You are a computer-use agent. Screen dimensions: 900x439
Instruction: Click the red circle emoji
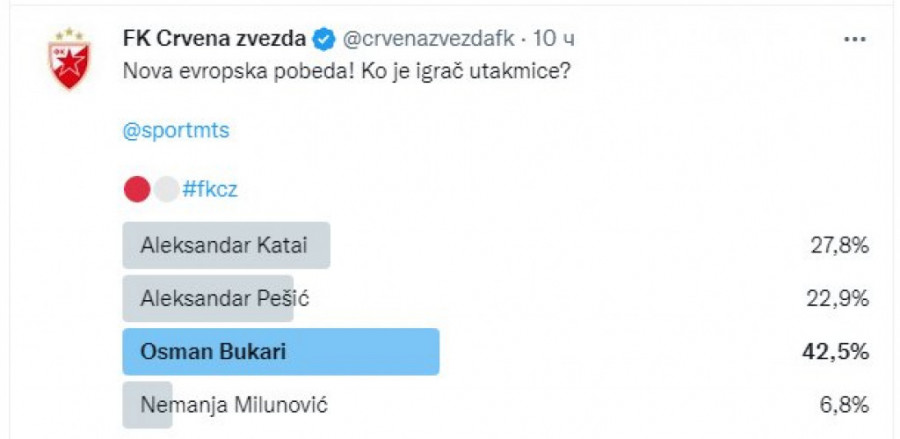136,189
